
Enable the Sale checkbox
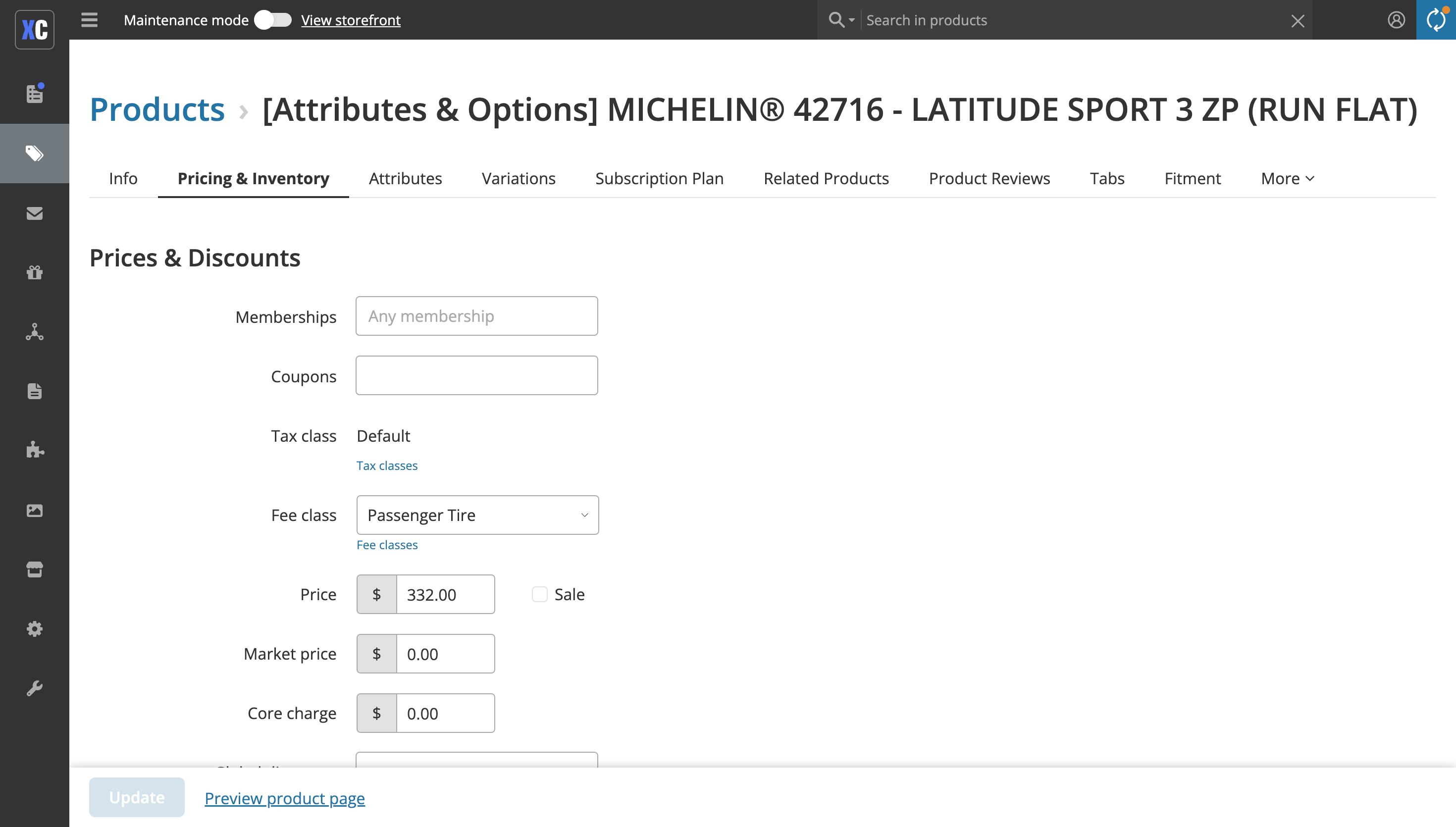(539, 594)
